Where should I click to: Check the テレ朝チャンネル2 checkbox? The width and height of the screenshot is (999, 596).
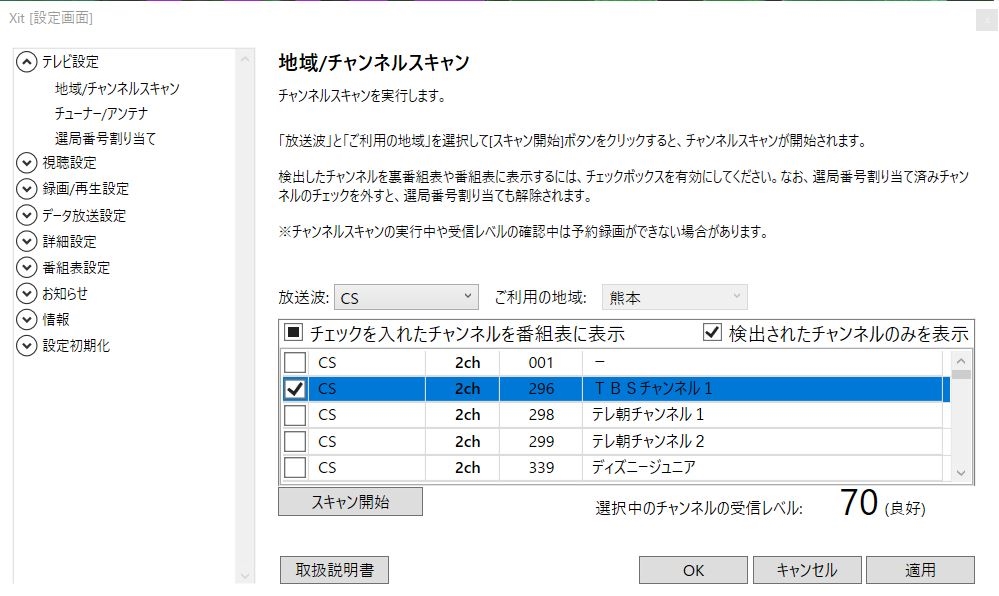point(294,441)
